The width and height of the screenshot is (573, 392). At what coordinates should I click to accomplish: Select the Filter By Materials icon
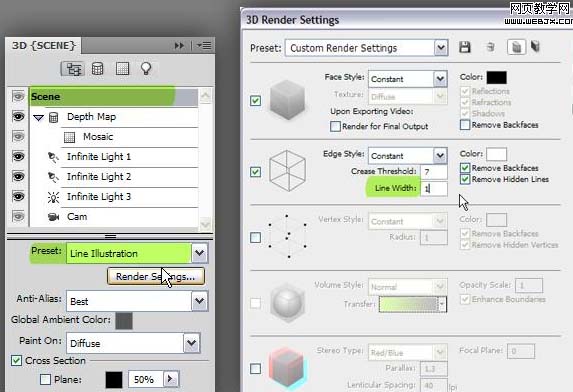(x=122, y=69)
